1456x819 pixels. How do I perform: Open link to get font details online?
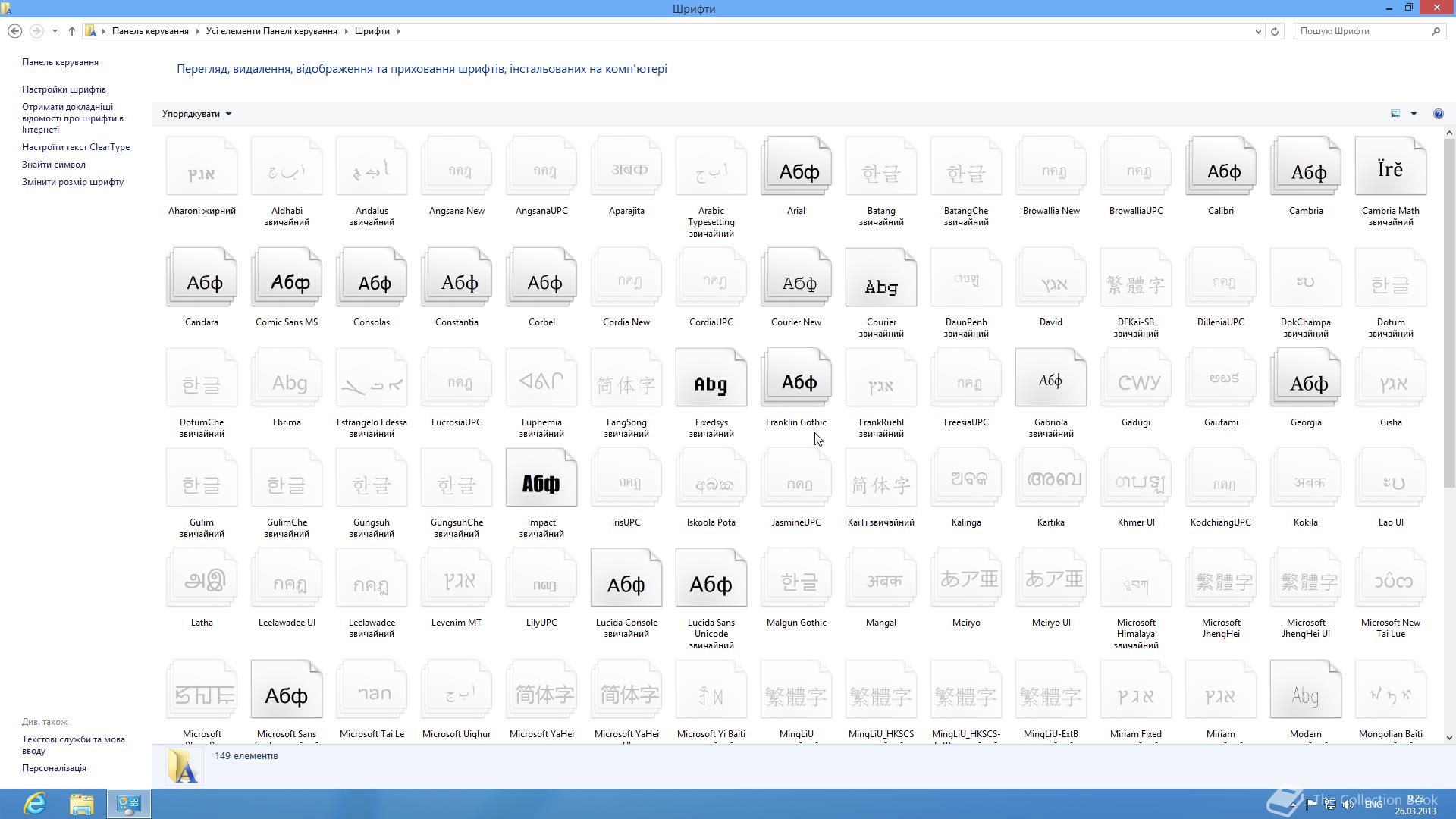point(72,118)
